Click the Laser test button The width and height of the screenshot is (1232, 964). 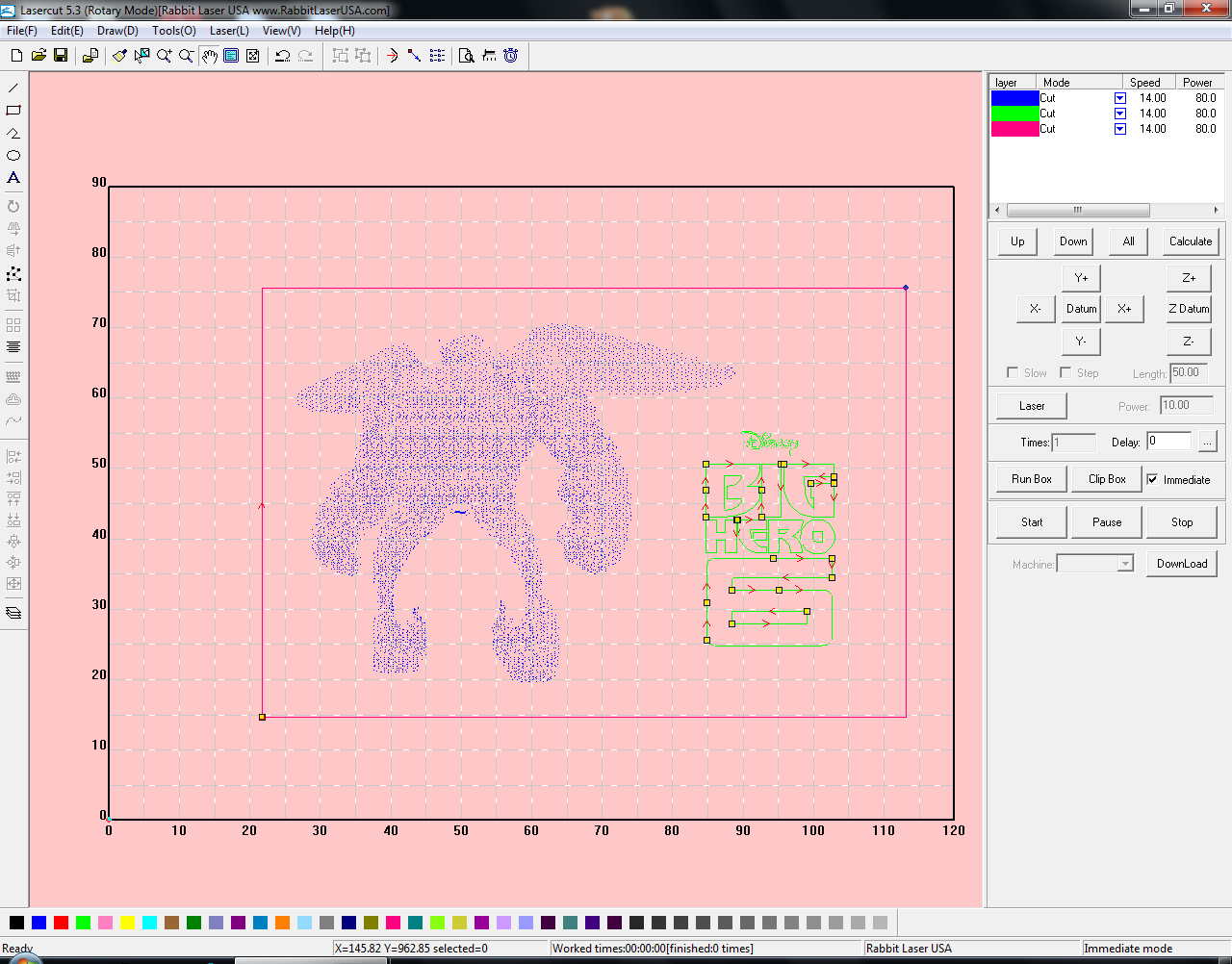(1032, 406)
